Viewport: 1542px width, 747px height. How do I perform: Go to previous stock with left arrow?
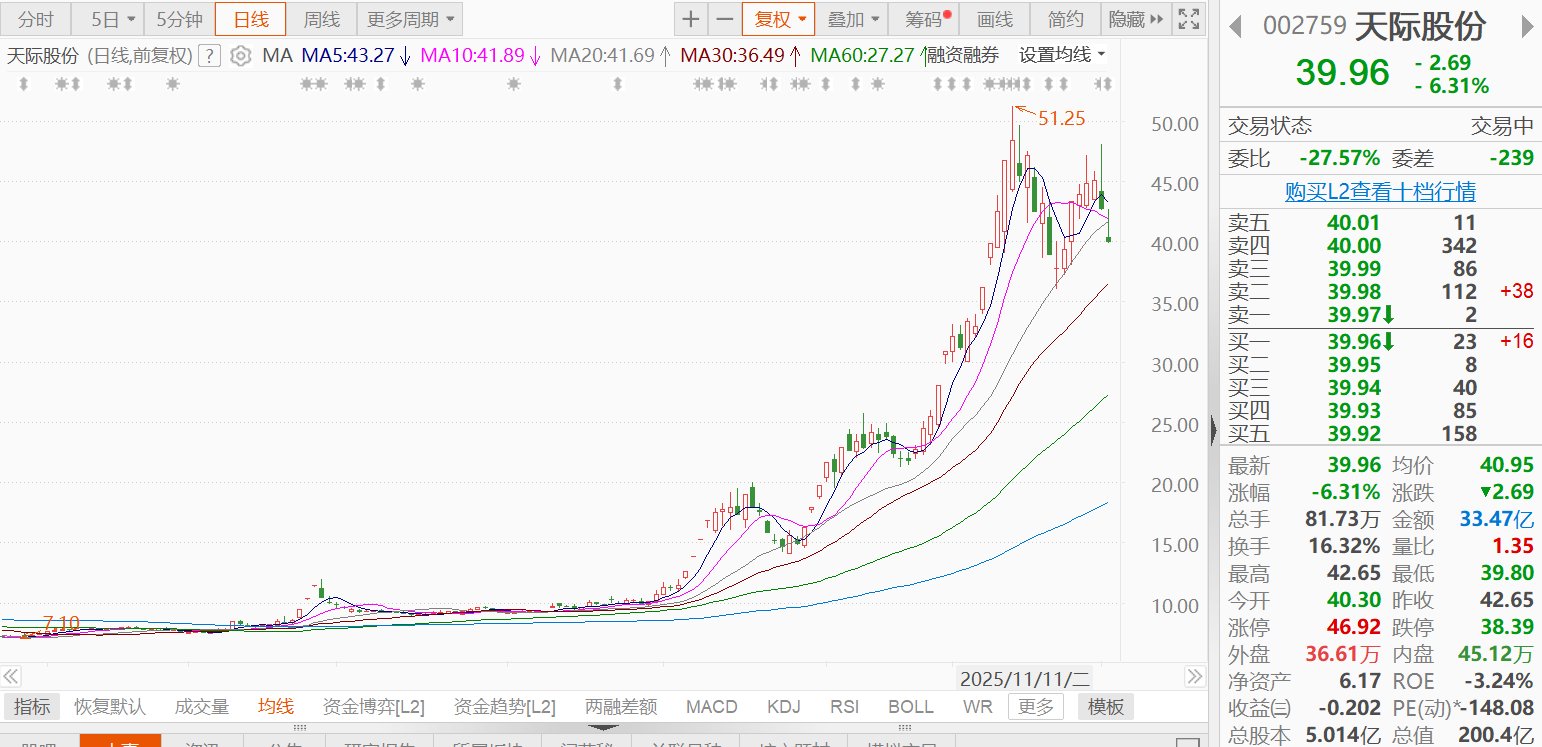pos(1236,26)
